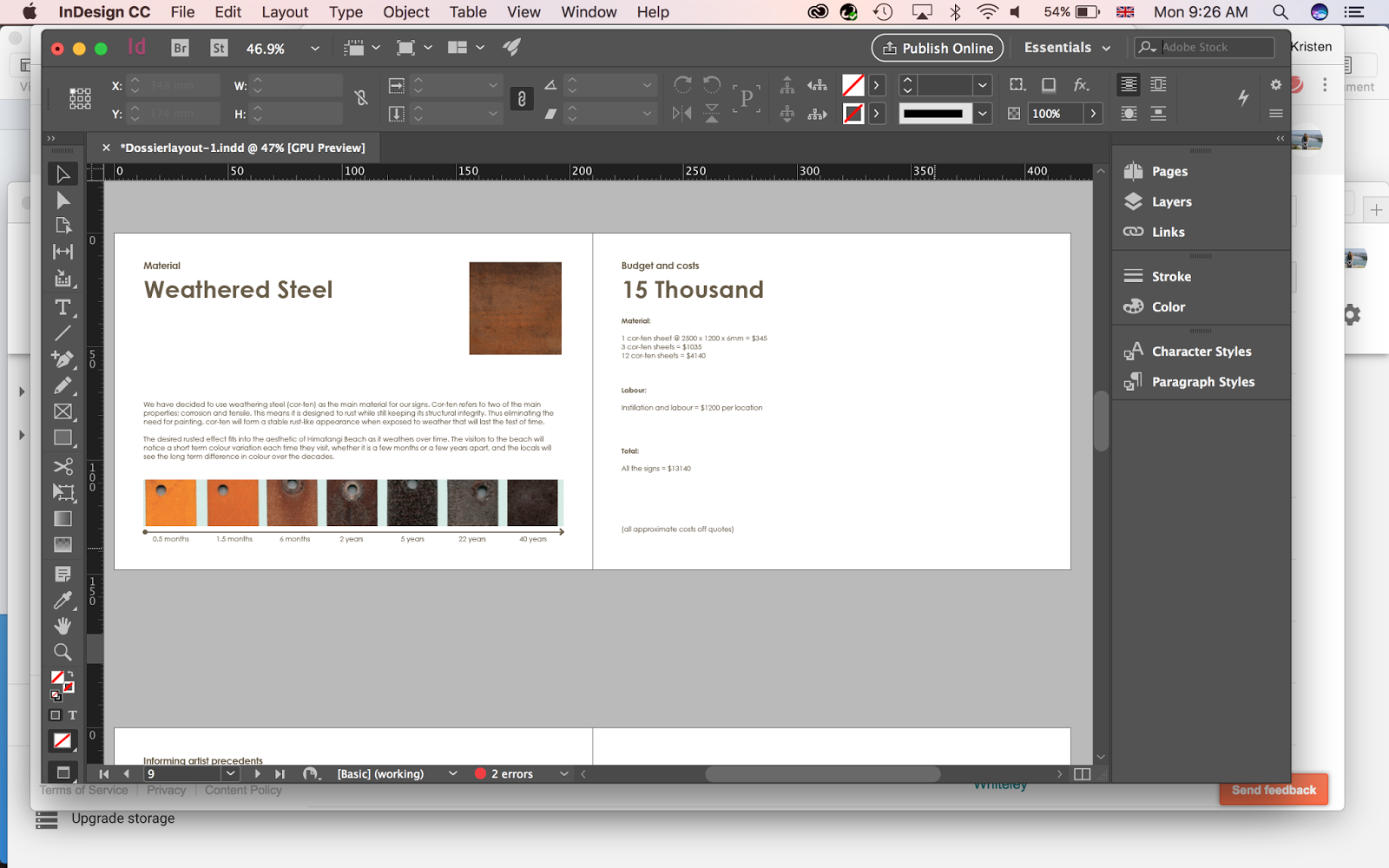This screenshot has height=868, width=1389.
Task: Select the Pen tool
Action: [63, 360]
